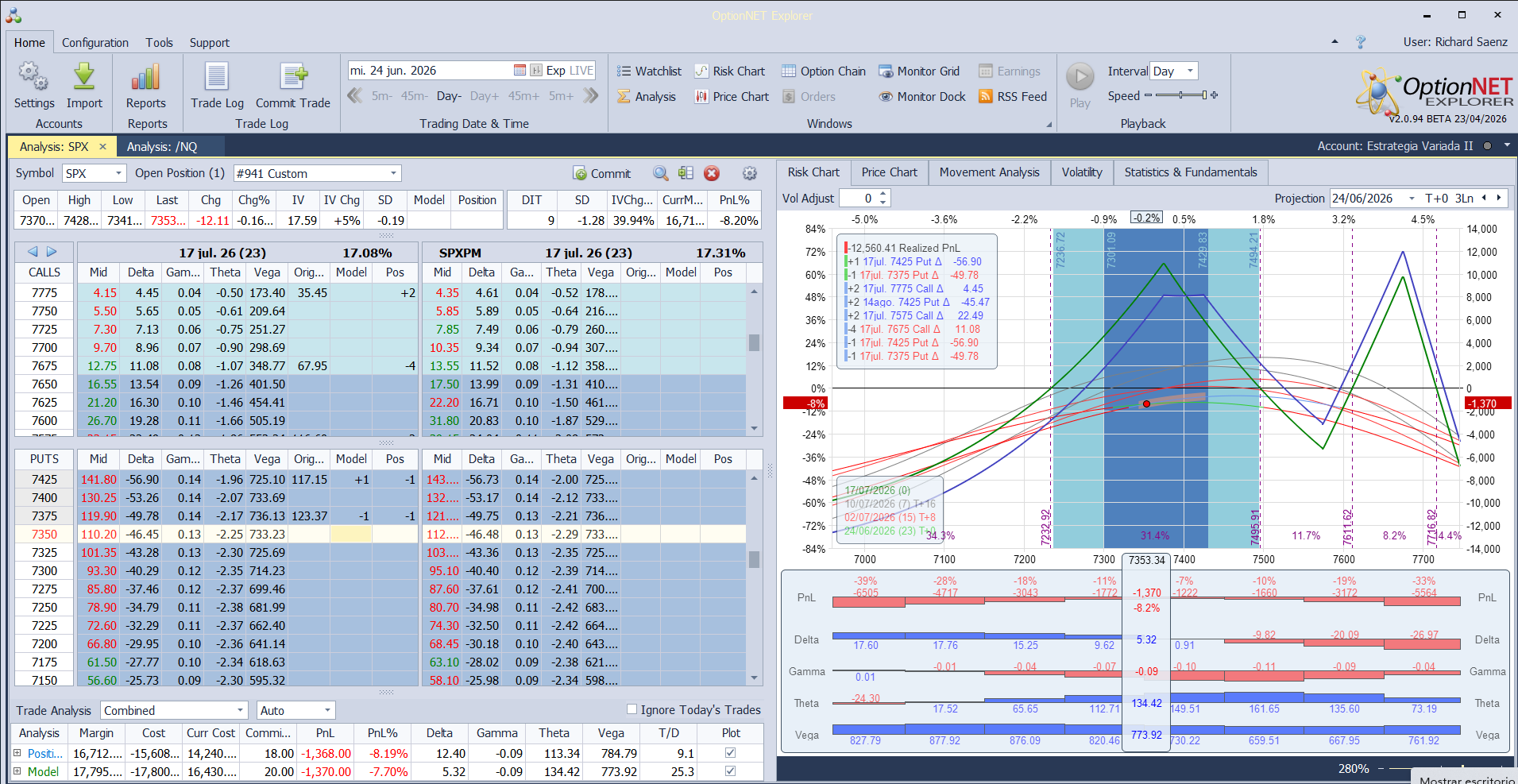Step forward one day with Day+
The image size is (1518, 784).
485,96
